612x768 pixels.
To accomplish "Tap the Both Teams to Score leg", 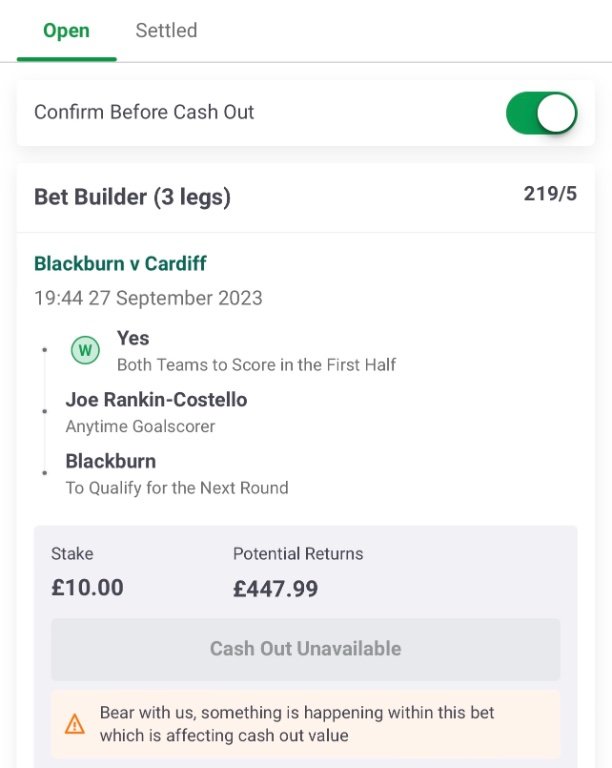I will coord(256,351).
